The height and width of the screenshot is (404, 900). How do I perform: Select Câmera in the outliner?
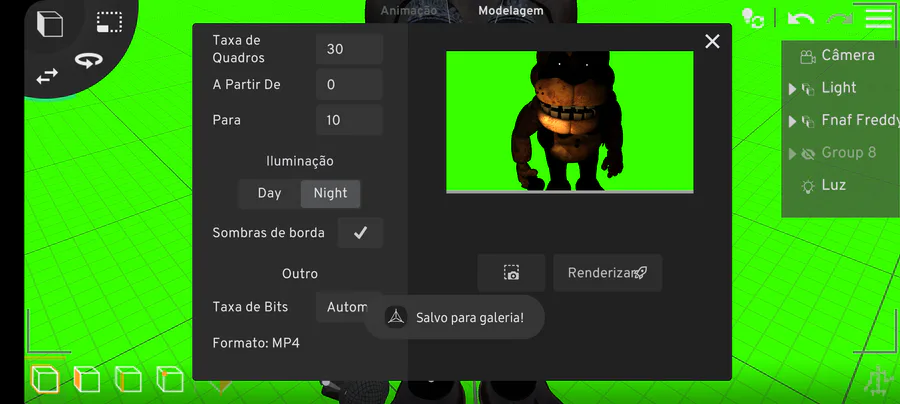(848, 56)
